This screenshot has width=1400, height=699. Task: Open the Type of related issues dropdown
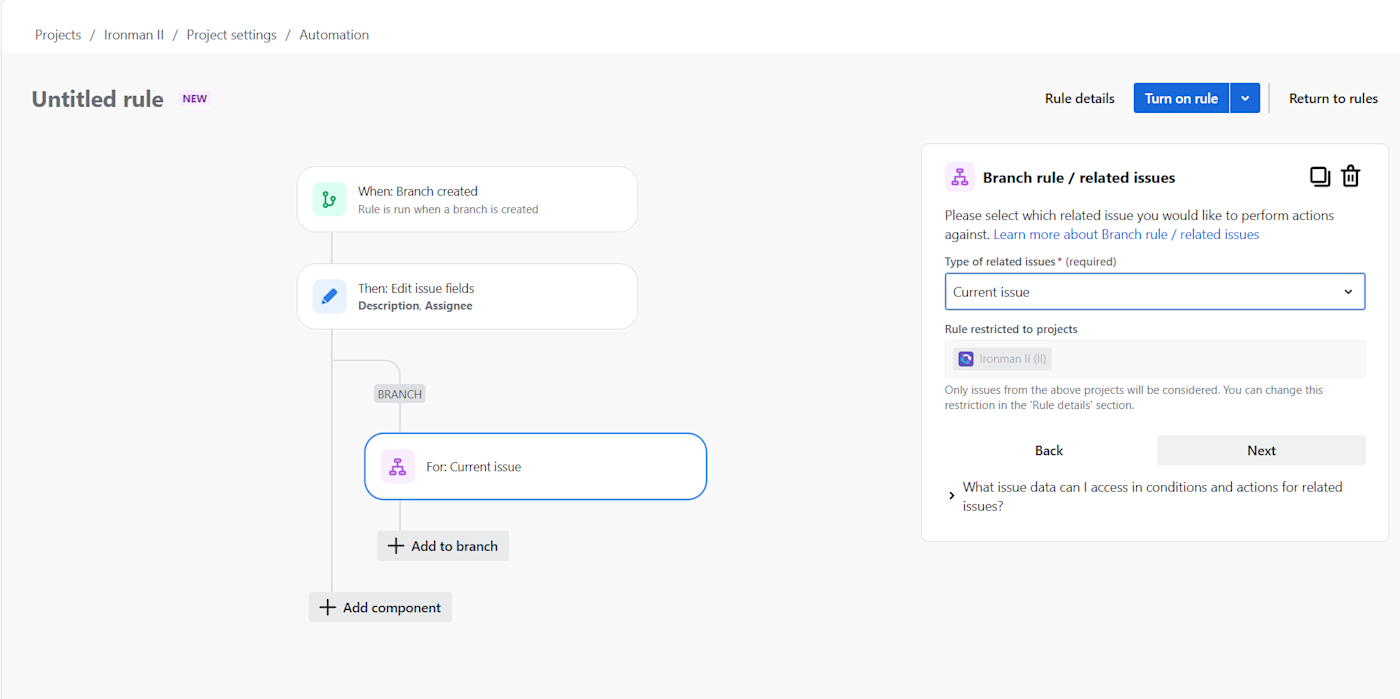point(1154,292)
